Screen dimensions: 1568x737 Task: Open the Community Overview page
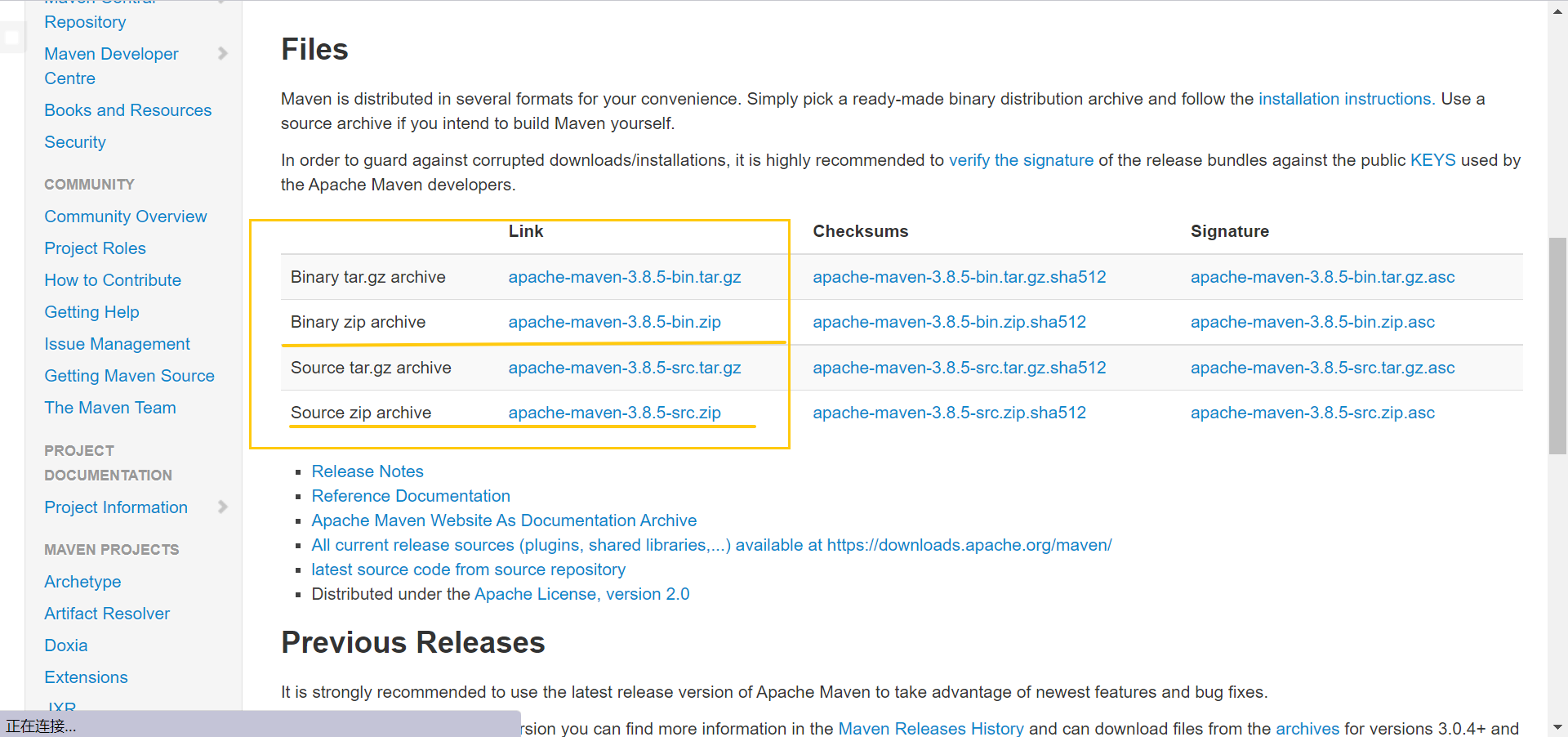126,217
